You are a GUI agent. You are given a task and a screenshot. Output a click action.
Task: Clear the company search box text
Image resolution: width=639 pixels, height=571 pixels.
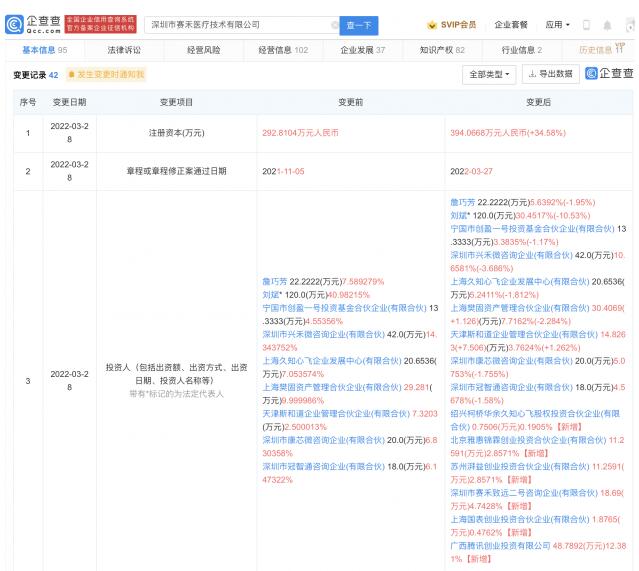coord(335,25)
